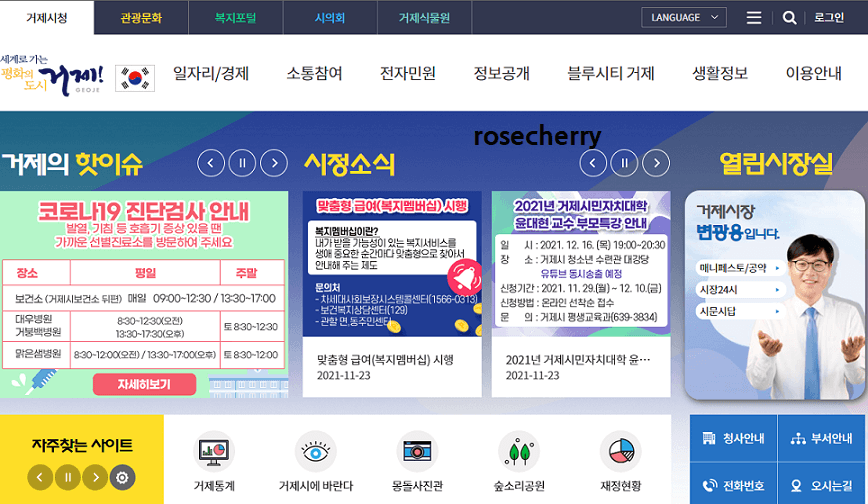Open the 소통참여 menu
This screenshot has width=868, height=504.
click(314, 73)
